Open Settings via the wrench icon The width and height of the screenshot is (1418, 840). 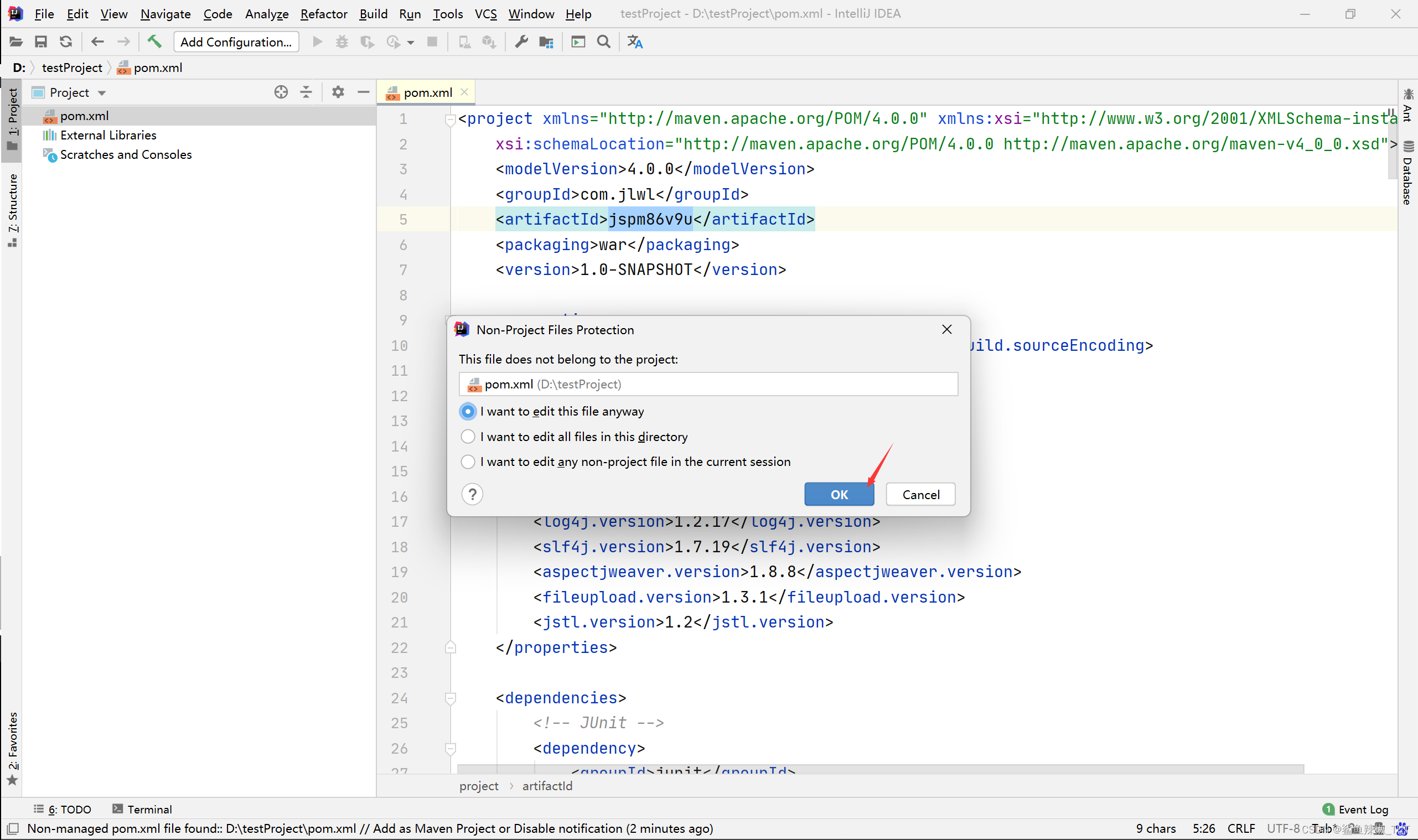coord(521,42)
